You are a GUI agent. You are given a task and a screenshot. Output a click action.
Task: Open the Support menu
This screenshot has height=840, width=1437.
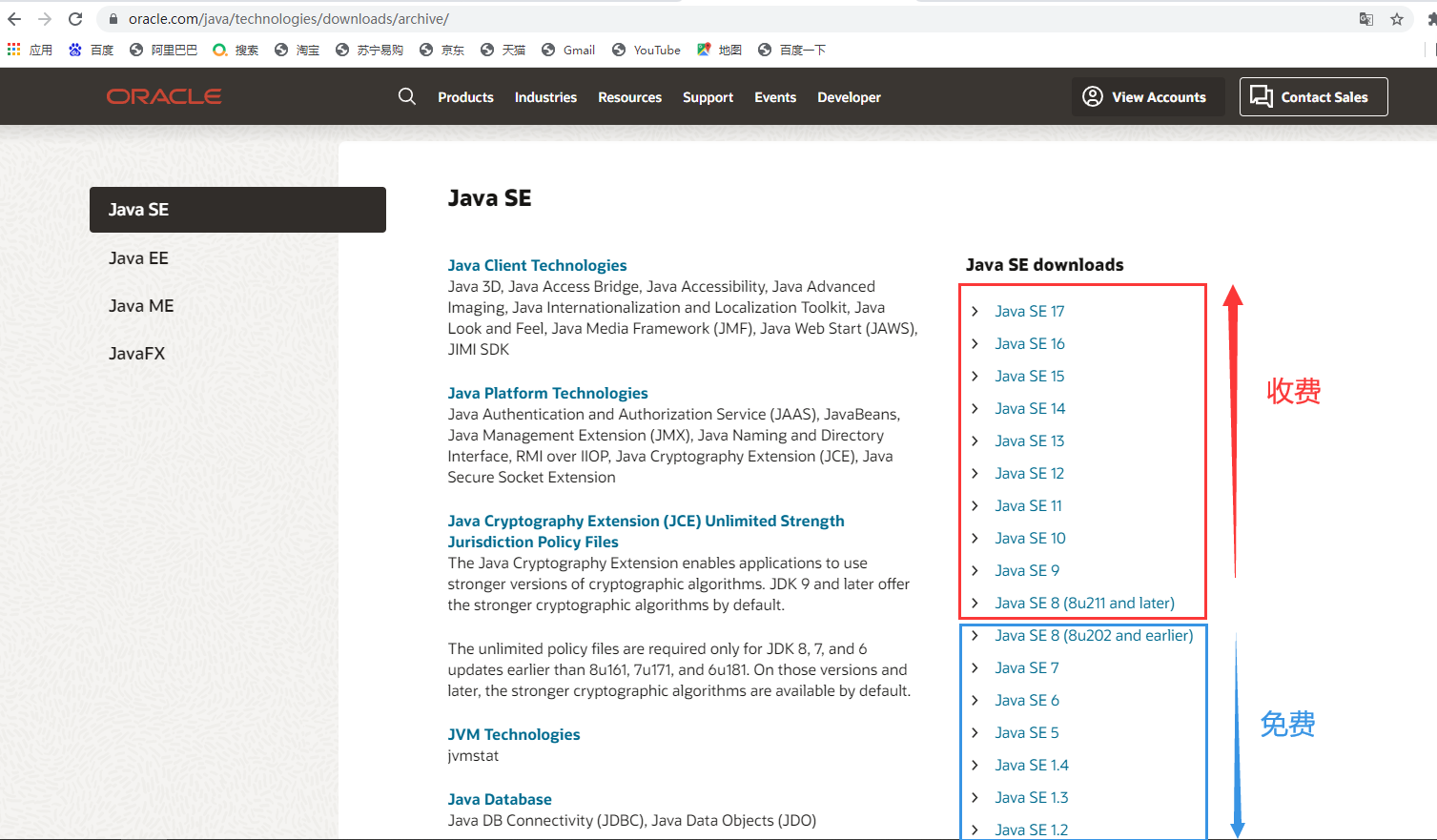[708, 97]
